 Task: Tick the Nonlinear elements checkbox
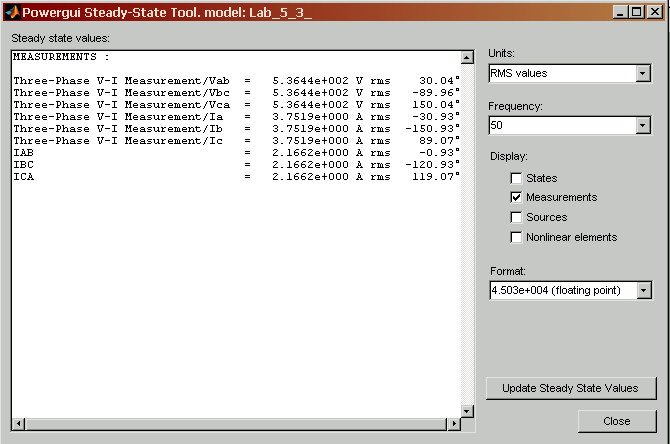click(x=516, y=237)
